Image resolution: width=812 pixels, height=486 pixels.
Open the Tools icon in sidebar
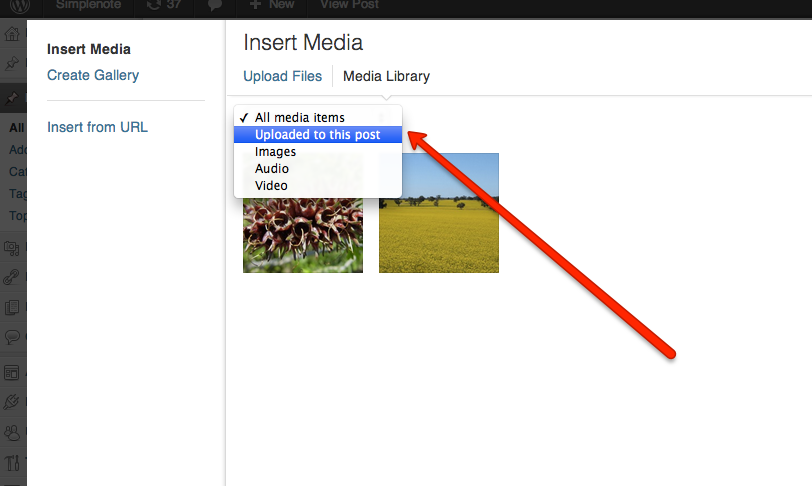click(12, 462)
